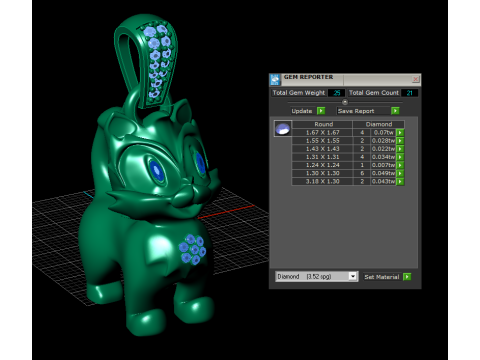Click the Total Gem Count label
Viewport: 480px width, 360px height.
[374, 93]
